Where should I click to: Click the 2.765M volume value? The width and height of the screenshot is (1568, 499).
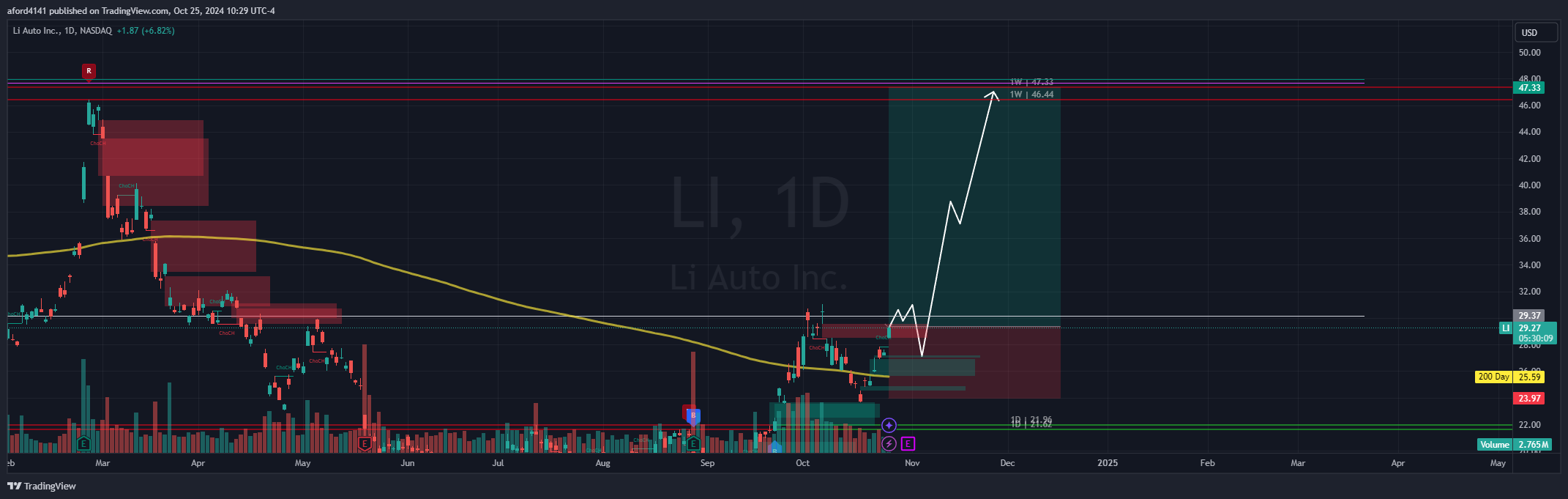(1533, 445)
